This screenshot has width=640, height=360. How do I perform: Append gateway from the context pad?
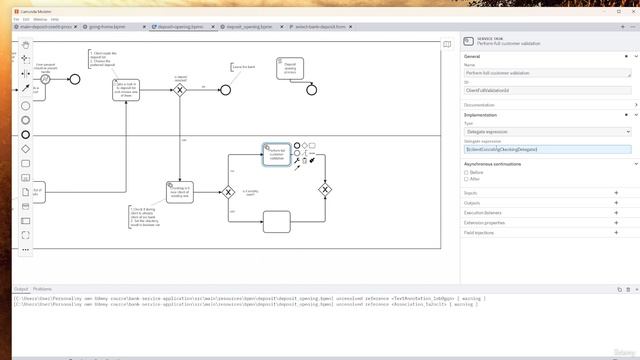[x=304, y=145]
